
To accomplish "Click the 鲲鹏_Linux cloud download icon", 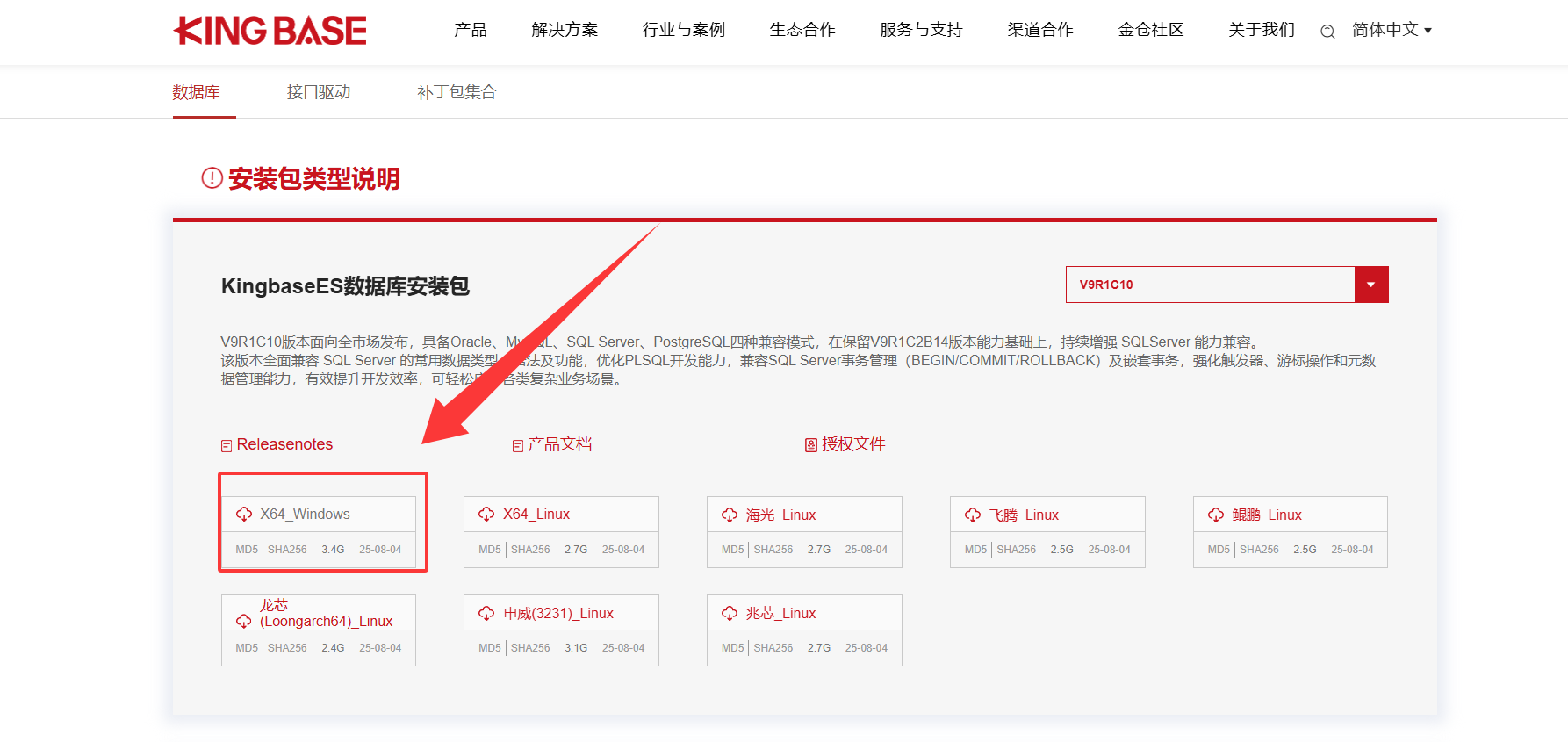I will point(1216,515).
